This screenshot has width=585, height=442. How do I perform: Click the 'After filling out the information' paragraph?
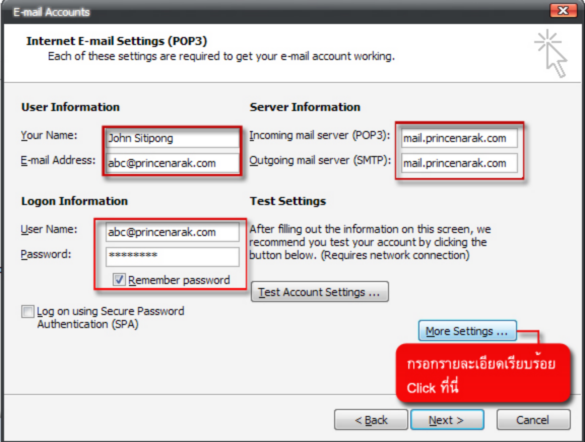(x=370, y=242)
